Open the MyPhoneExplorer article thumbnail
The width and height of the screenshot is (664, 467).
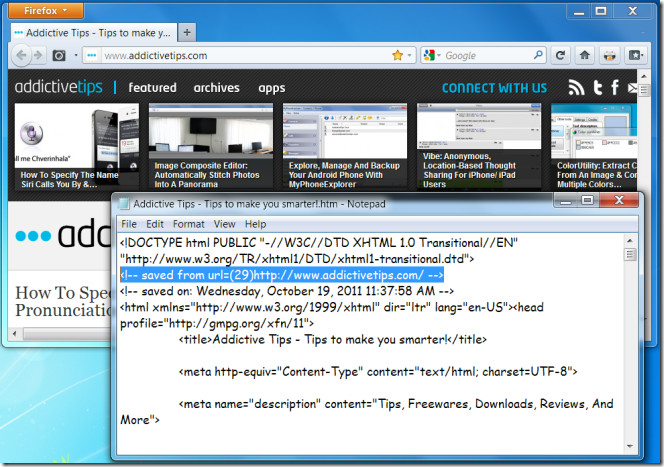click(x=345, y=146)
